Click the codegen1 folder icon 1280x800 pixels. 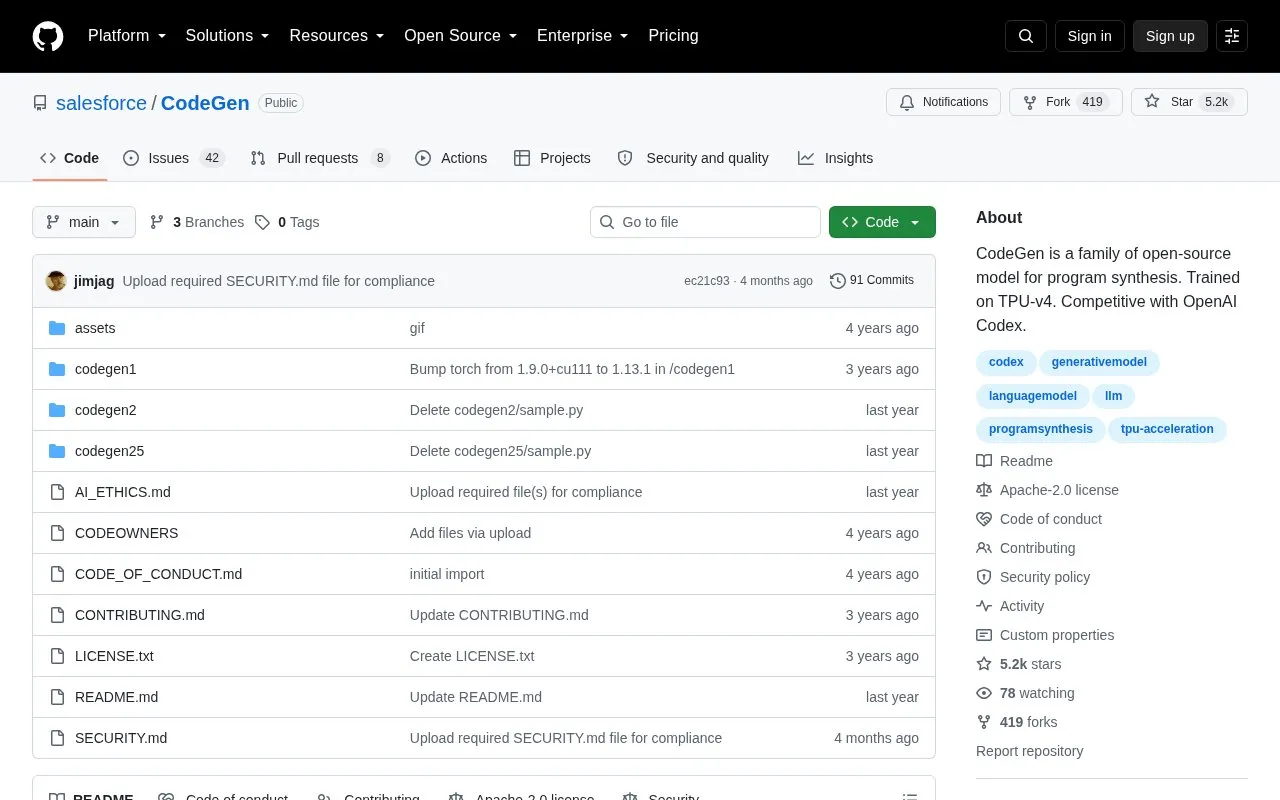(x=57, y=369)
